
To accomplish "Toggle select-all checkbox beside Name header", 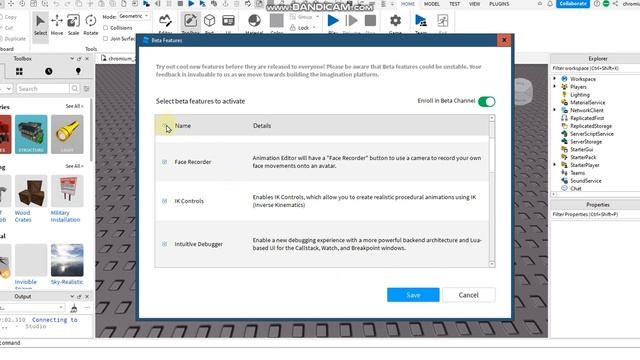I will (x=164, y=126).
